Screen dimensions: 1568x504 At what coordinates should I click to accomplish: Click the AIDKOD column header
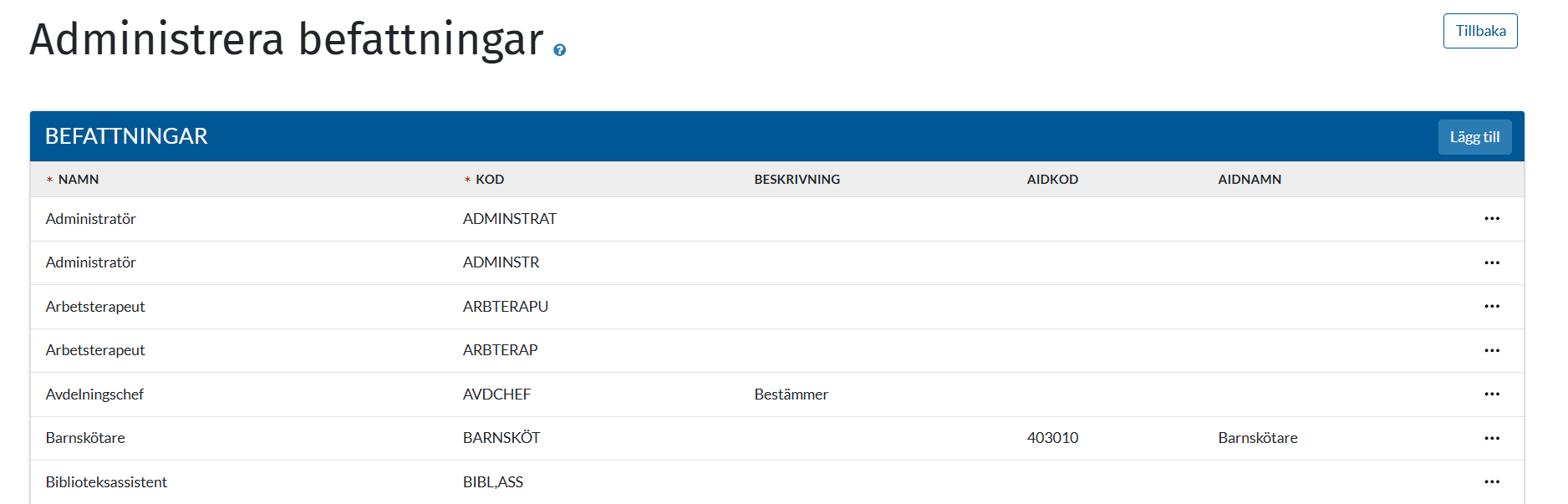point(1052,180)
